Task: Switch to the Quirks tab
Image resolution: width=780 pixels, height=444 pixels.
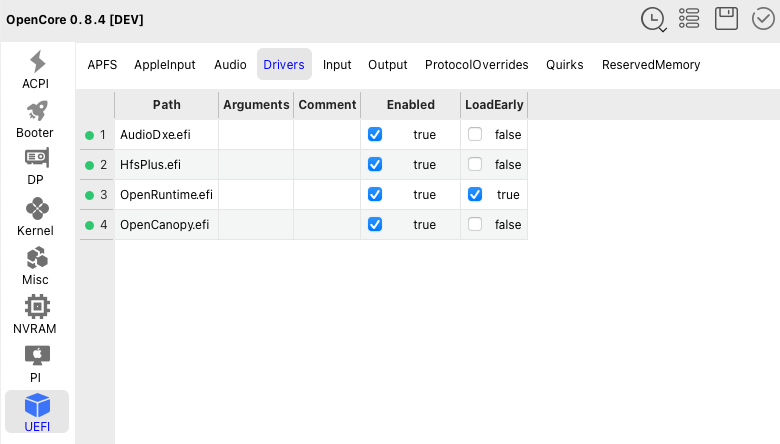Action: [565, 65]
